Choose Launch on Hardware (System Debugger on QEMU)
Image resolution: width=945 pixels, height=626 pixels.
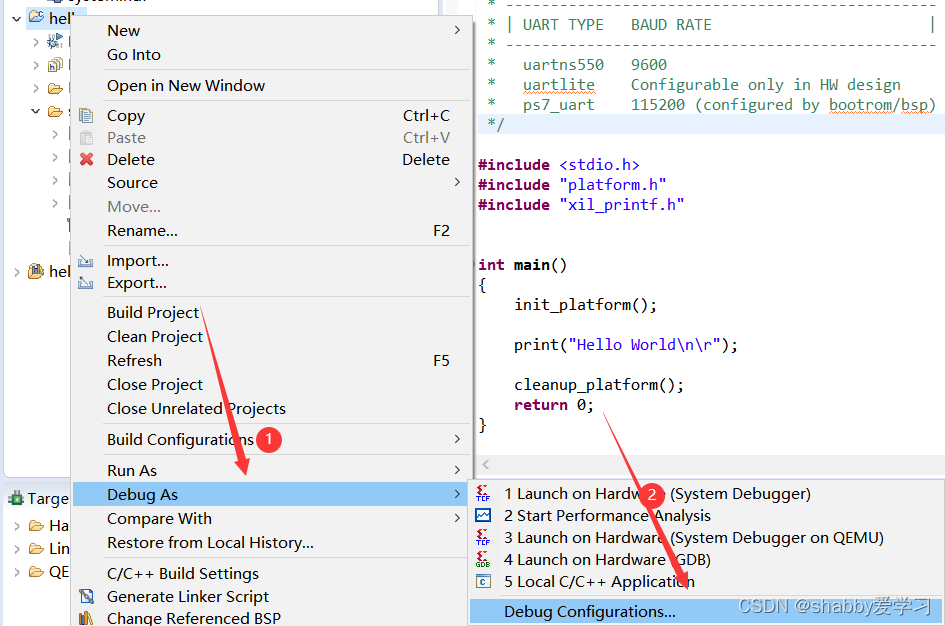pyautogui.click(x=694, y=538)
